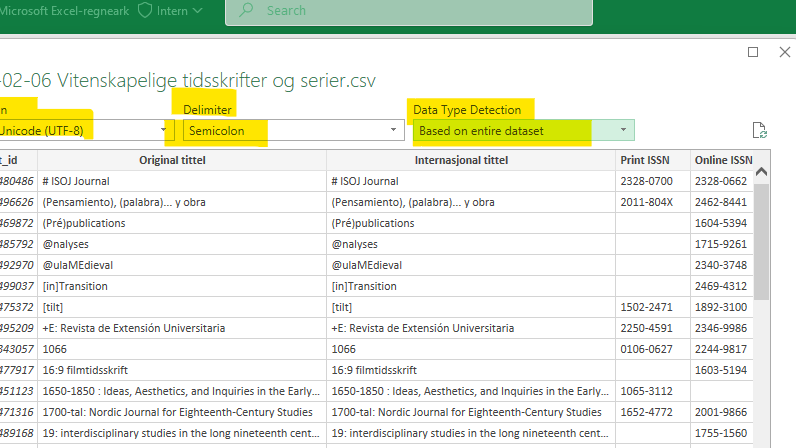Click the Delimiter label
Screen dimensions: 796x448
coord(207,110)
